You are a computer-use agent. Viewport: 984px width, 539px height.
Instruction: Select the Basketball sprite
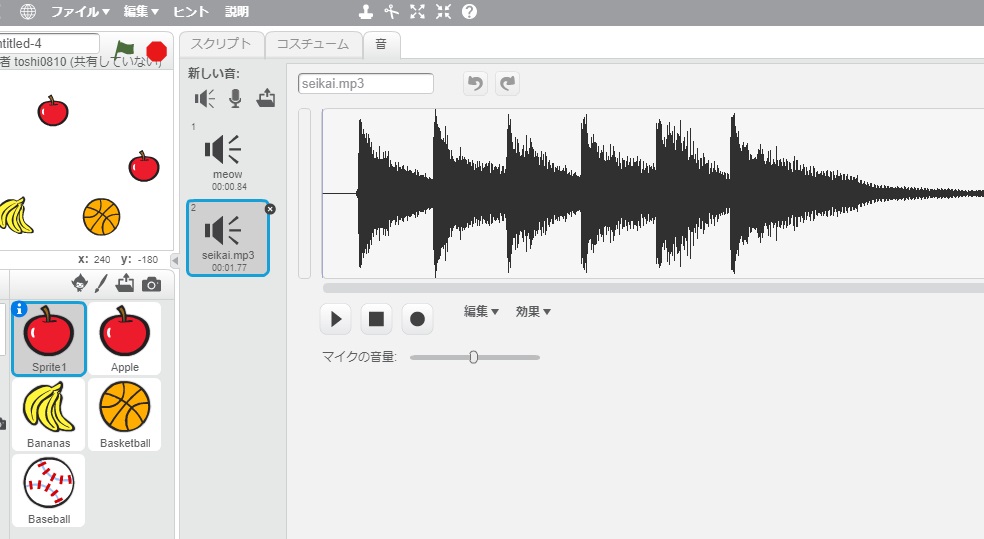click(125, 415)
